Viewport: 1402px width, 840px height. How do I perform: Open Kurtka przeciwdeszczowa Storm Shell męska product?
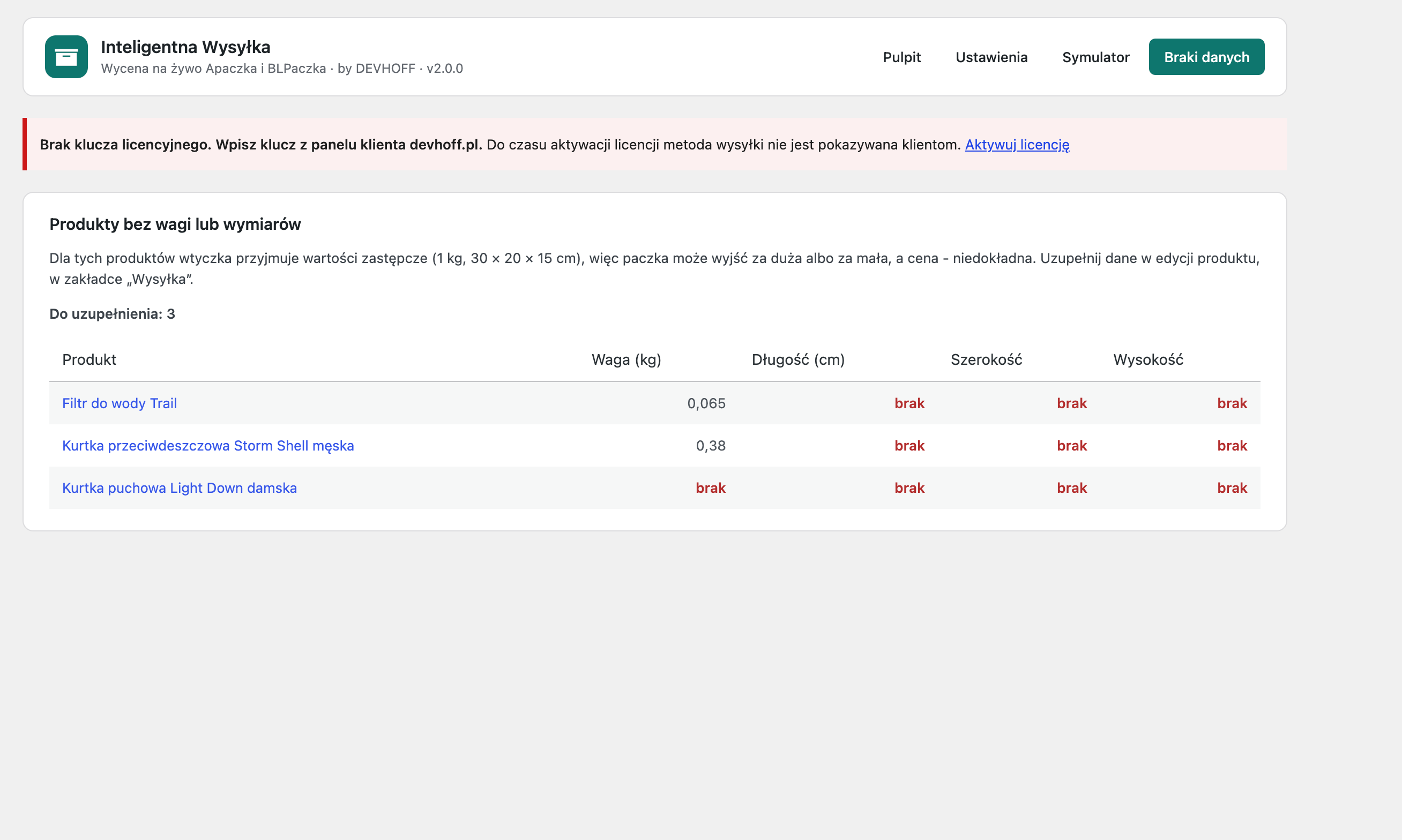(208, 446)
